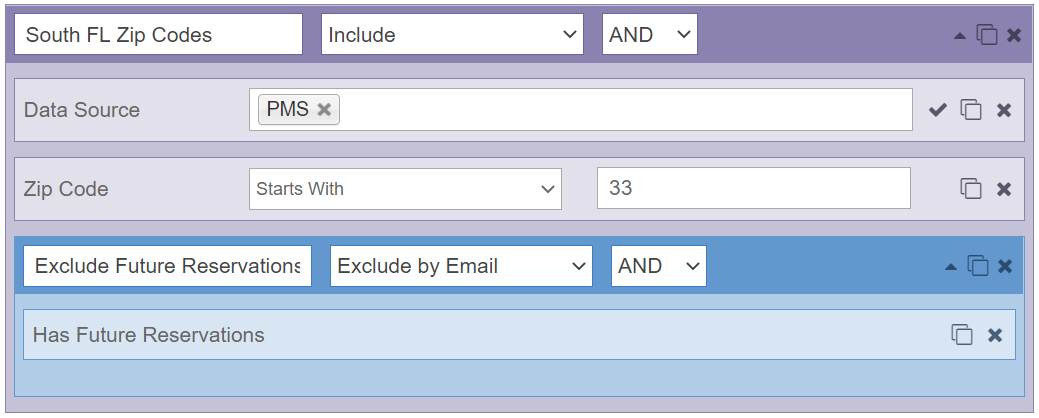Delete the Zip Code condition row

pos(1004,189)
